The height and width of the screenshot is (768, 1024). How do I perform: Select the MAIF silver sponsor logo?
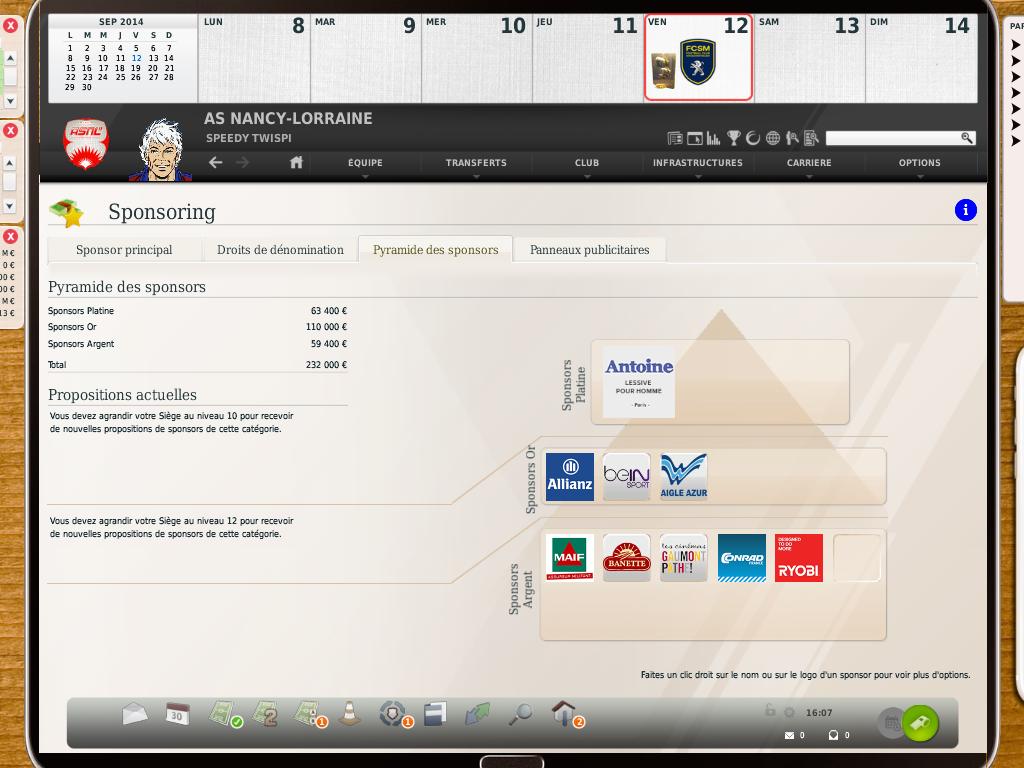click(569, 558)
